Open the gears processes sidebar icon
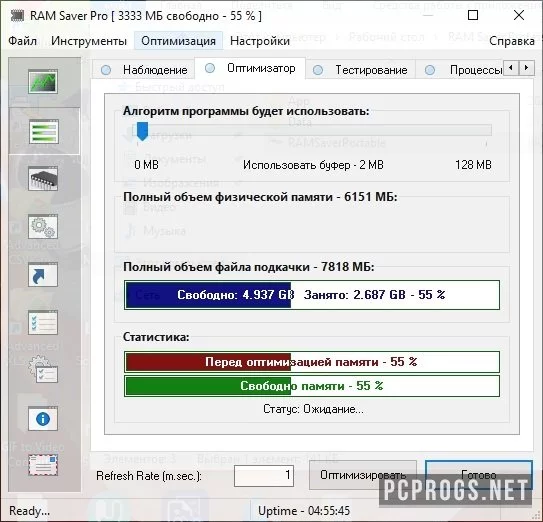The width and height of the screenshot is (543, 522). 43,227
